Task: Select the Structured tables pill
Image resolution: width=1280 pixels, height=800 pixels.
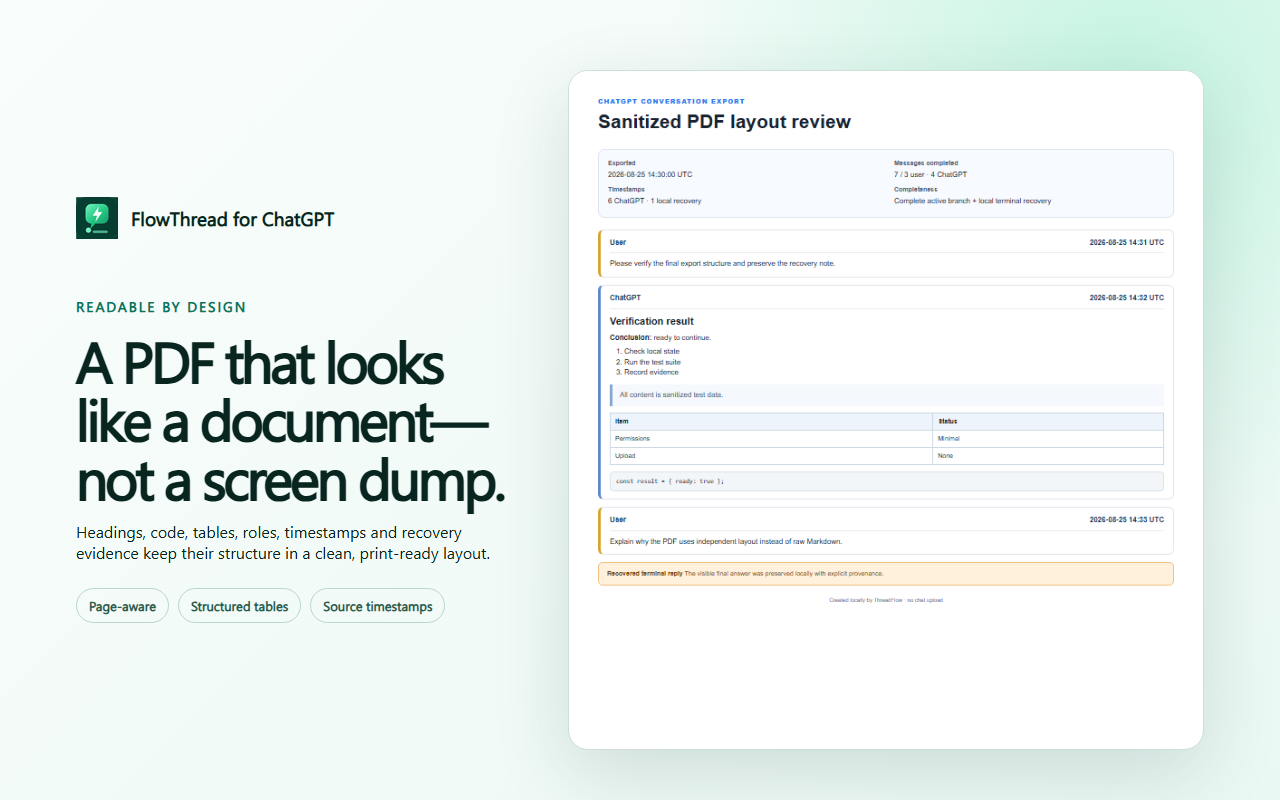Action: [239, 606]
